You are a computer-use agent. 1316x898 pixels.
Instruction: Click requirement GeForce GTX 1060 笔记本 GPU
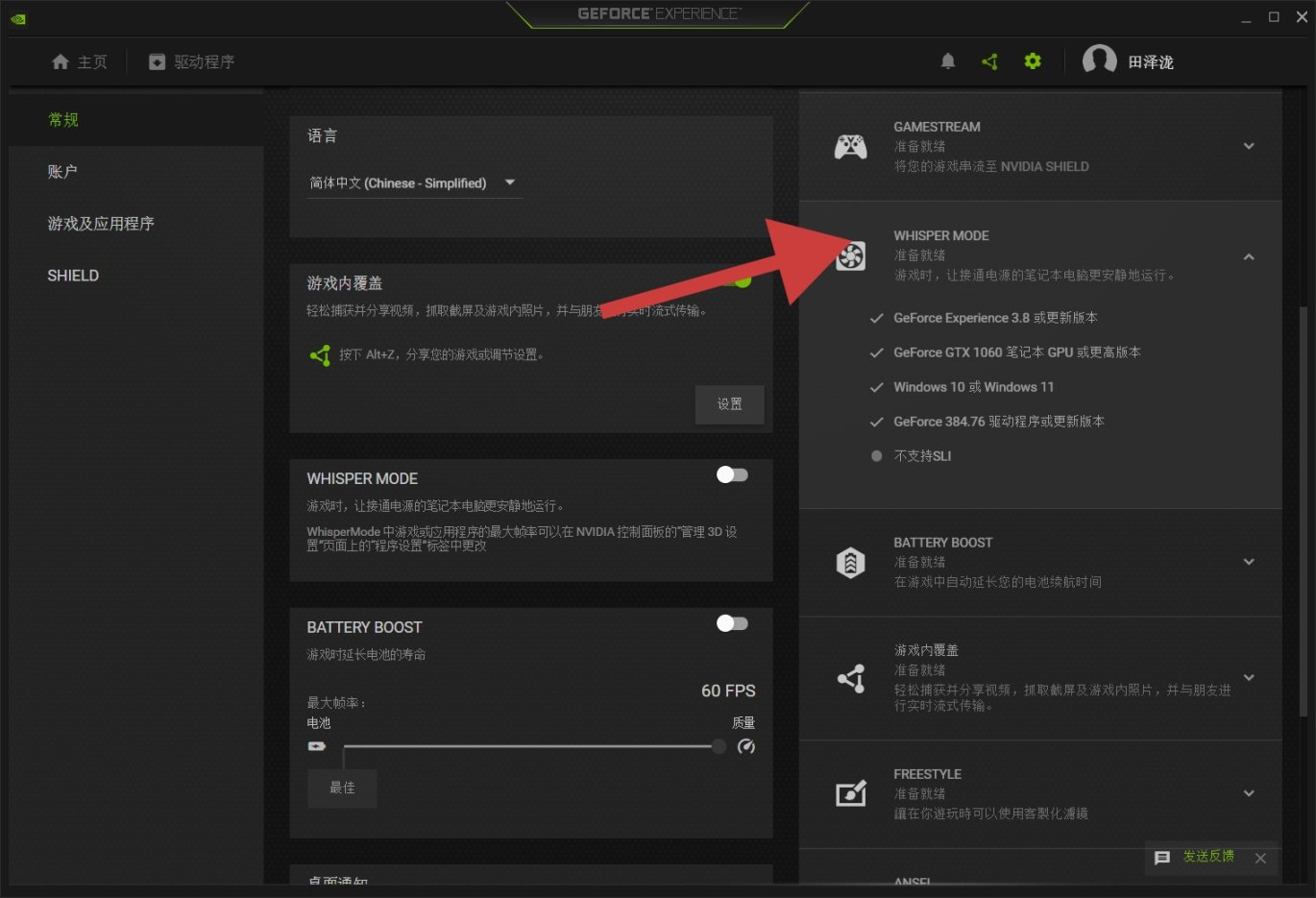pyautogui.click(x=1017, y=352)
